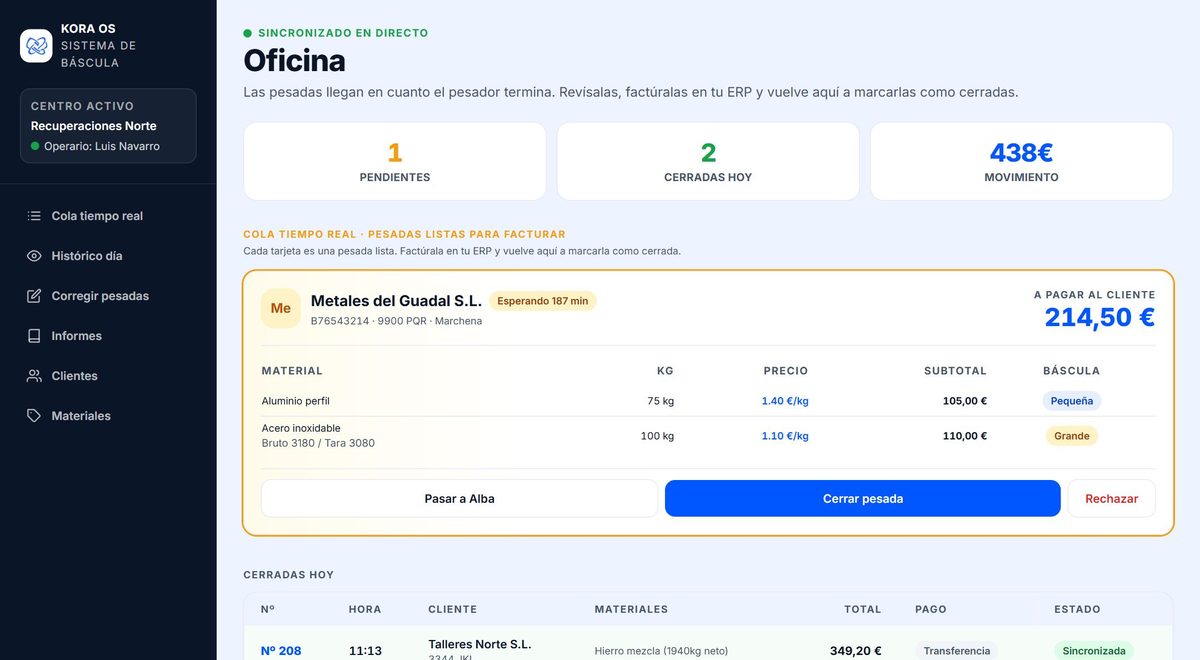
Task: Click the Cerradas hoy stat card
Action: coord(708,162)
